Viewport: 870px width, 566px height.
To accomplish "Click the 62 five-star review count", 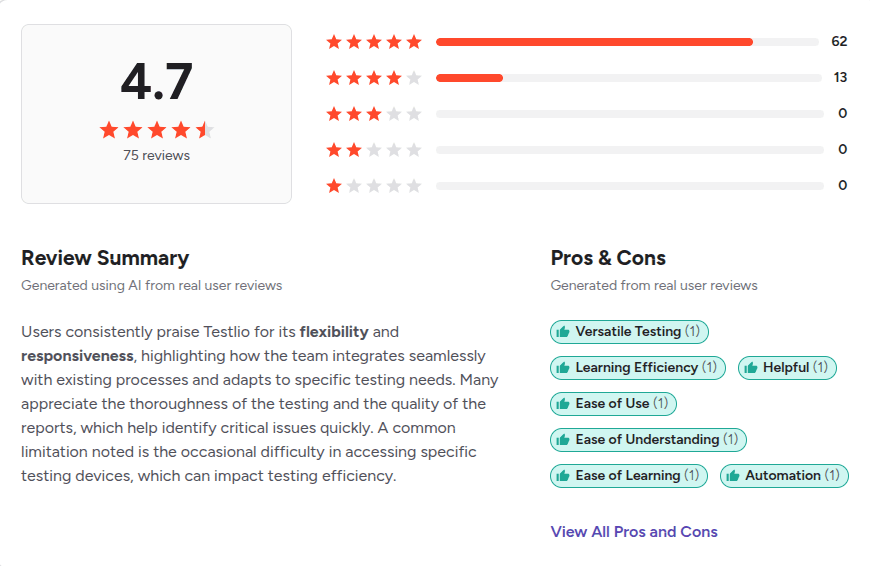I will pos(839,42).
